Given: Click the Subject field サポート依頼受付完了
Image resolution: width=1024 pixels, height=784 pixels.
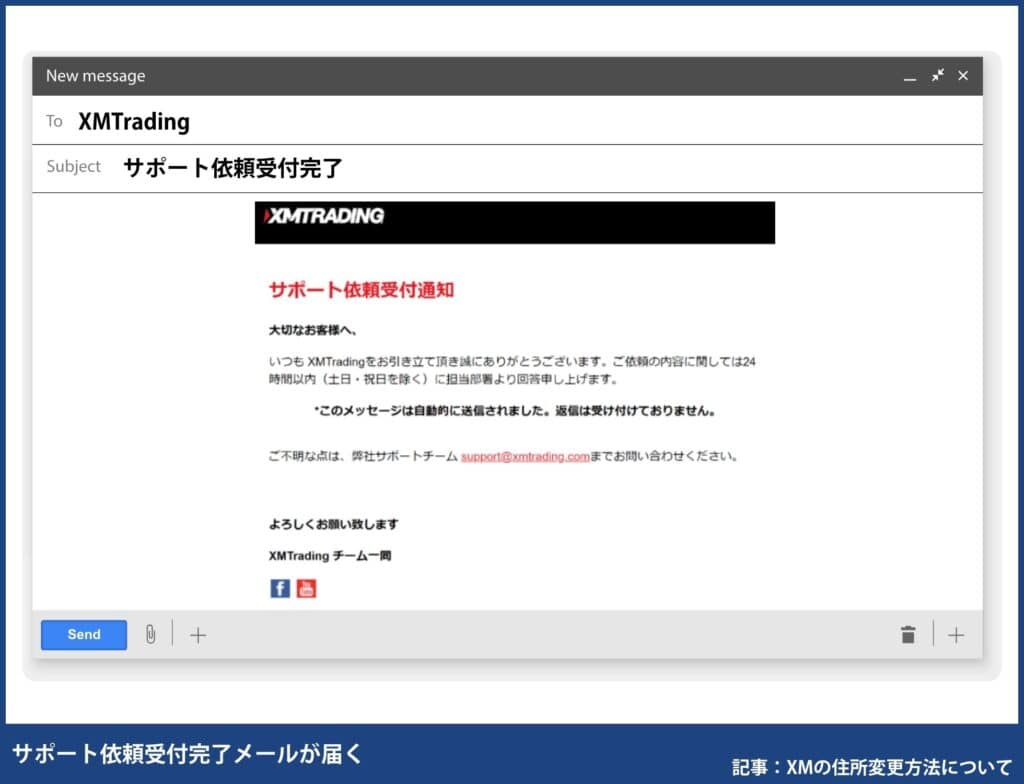Looking at the screenshot, I should [507, 168].
